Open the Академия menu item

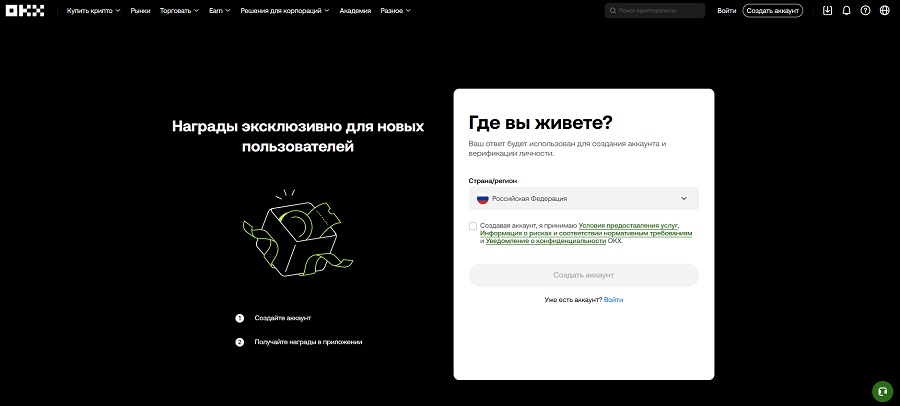pos(355,11)
